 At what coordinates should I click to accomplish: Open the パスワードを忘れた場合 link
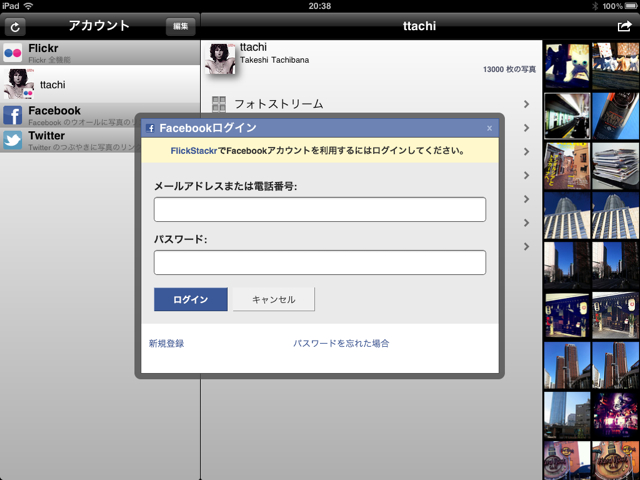[341, 343]
